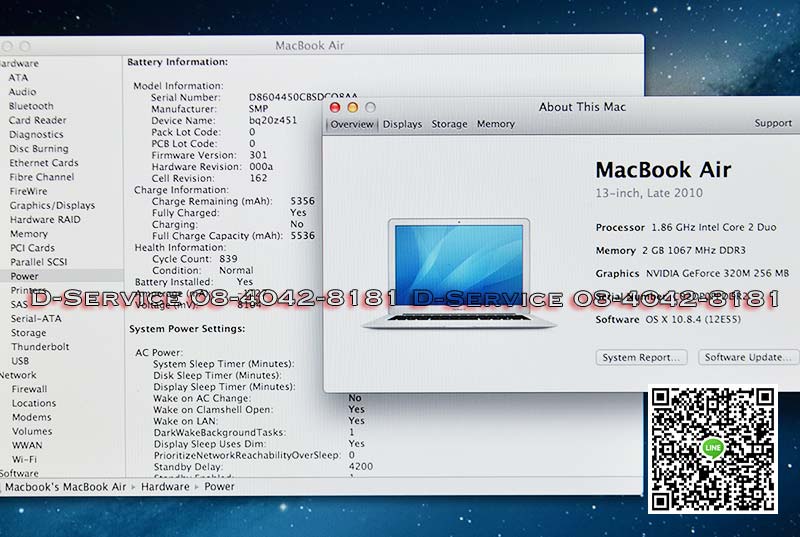The image size is (800, 537).
Task: Click the System Report button
Action: (x=641, y=357)
